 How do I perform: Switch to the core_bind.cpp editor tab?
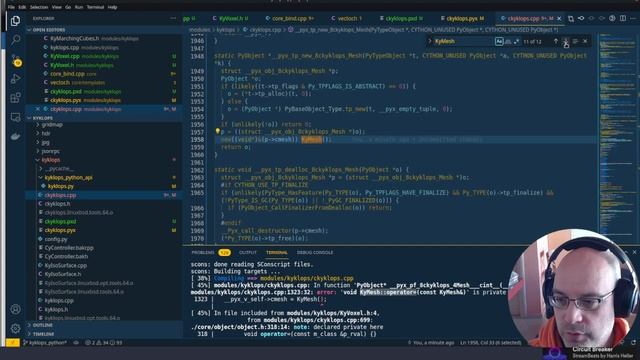[x=289, y=18]
